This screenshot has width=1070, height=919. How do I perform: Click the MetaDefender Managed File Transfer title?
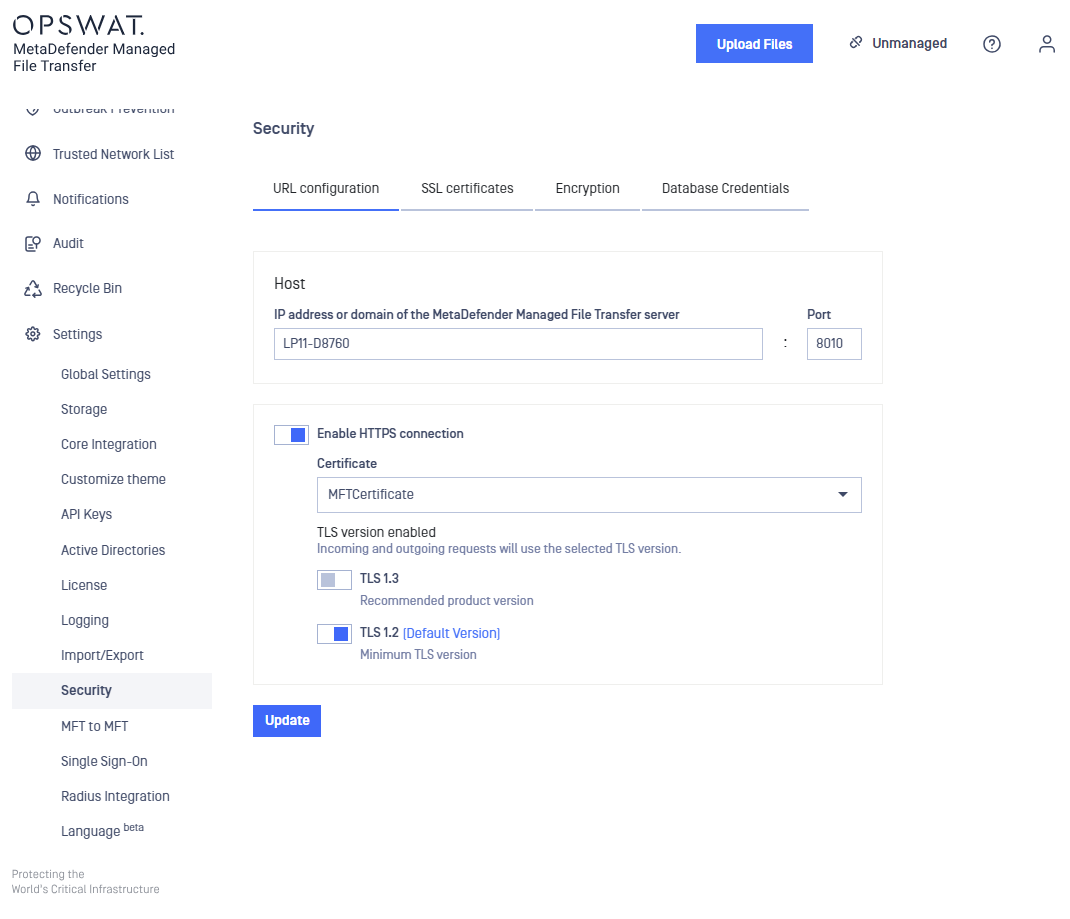(94, 57)
